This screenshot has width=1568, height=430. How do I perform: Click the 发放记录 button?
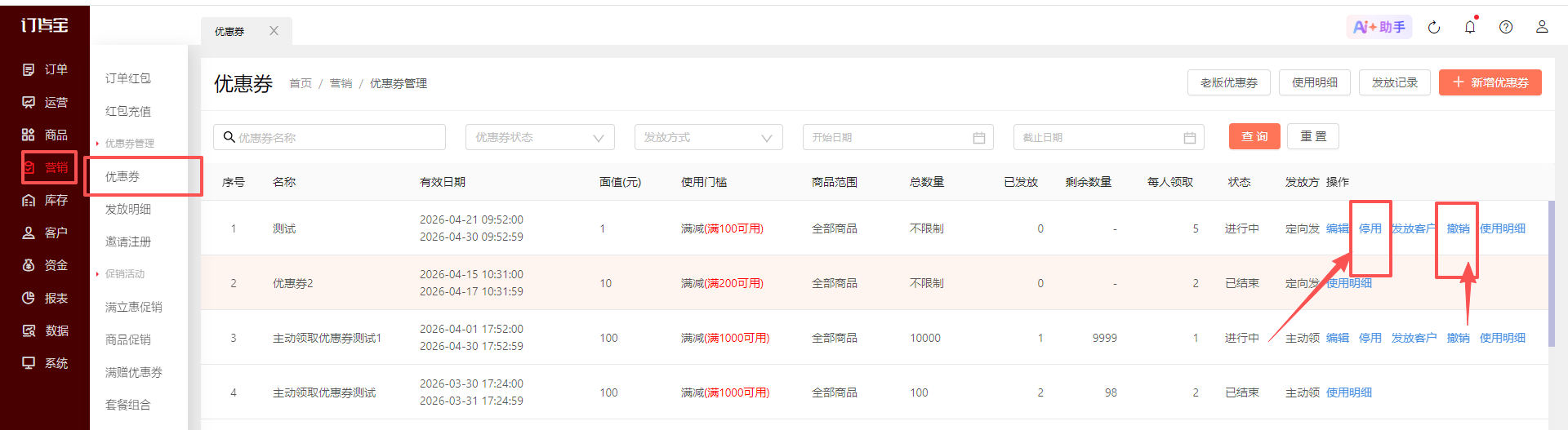pos(1395,82)
